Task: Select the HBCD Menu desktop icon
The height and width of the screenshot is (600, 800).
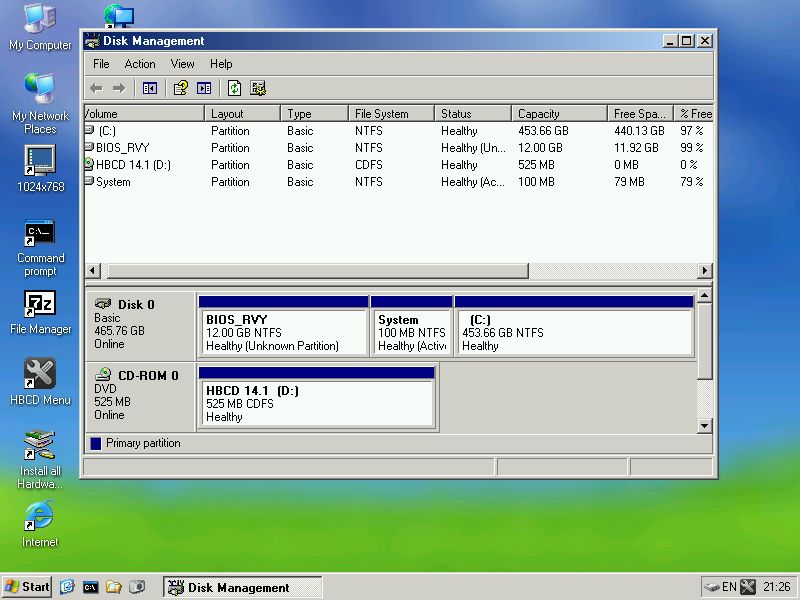Action: 40,382
